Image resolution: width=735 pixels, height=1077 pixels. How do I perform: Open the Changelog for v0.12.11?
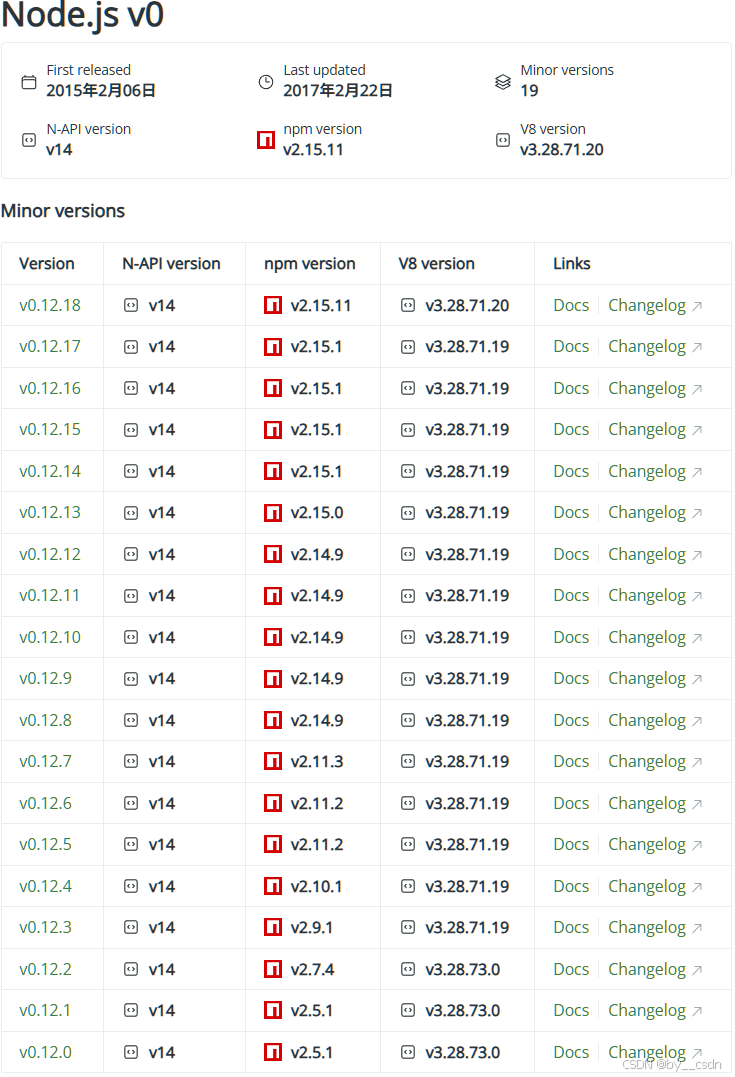(x=647, y=596)
